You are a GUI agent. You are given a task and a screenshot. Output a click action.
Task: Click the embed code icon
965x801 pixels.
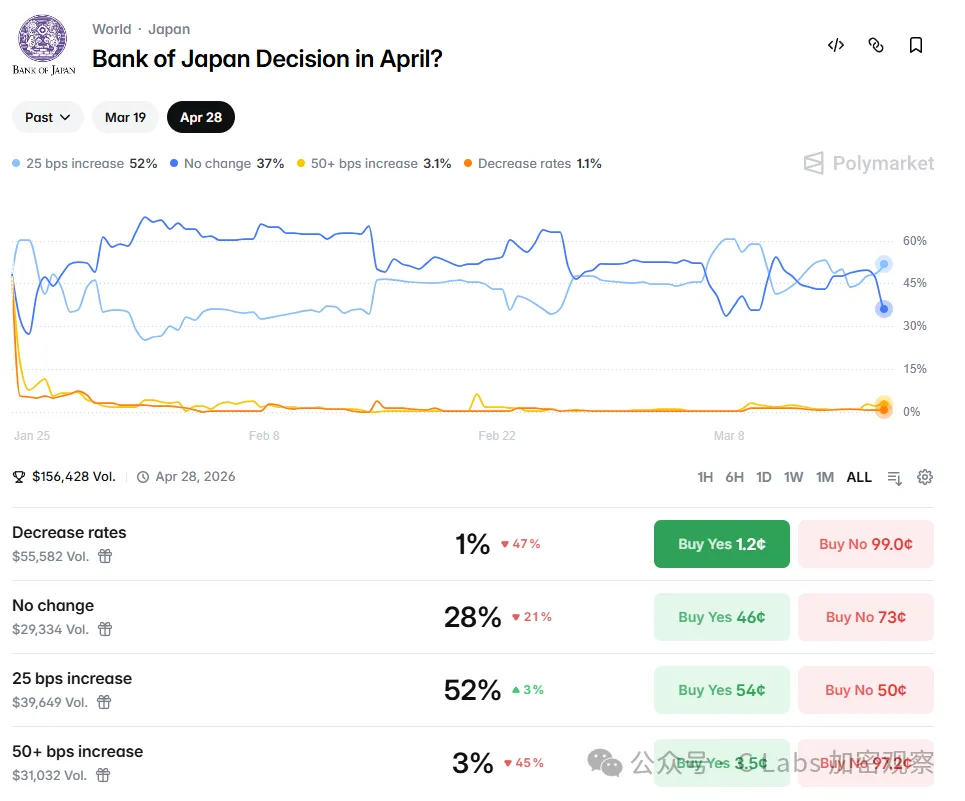[x=836, y=45]
